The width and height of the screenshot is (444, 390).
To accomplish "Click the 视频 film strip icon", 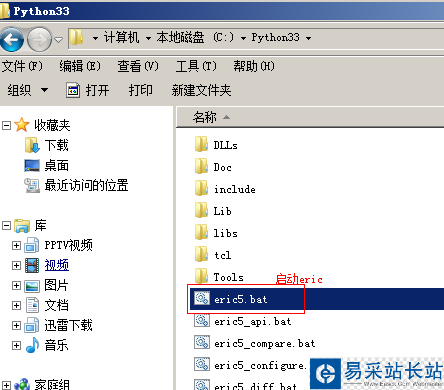I will [x=32, y=265].
